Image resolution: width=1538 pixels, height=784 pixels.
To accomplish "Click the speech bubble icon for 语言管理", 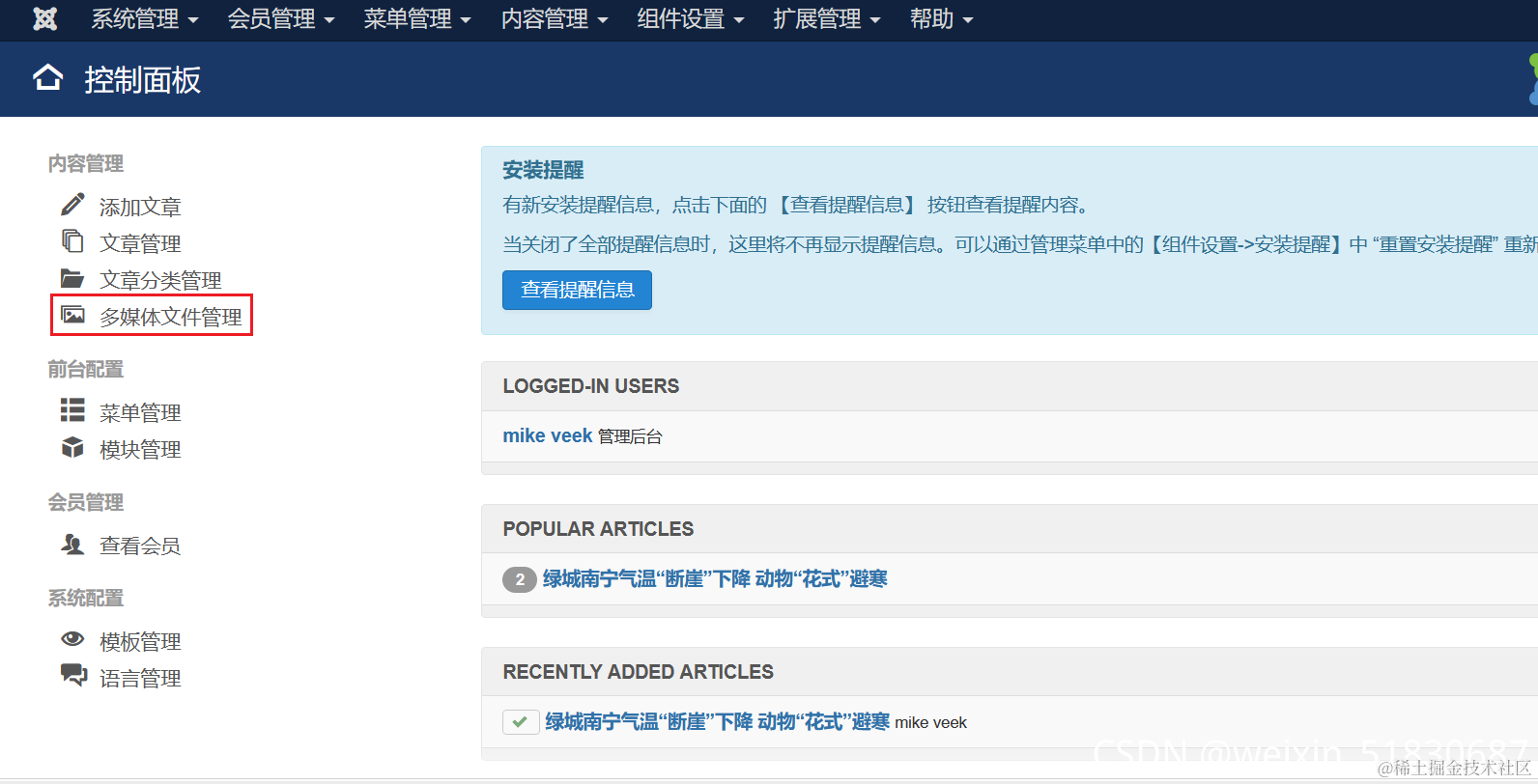I will (x=73, y=674).
